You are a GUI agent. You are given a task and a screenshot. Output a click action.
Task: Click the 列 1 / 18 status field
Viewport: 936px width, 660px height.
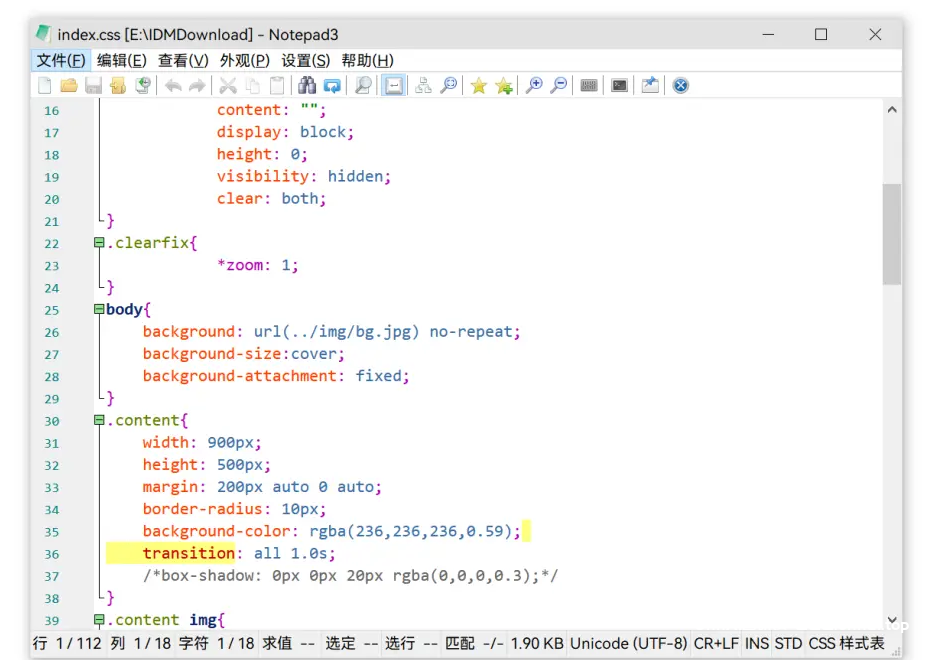(141, 643)
